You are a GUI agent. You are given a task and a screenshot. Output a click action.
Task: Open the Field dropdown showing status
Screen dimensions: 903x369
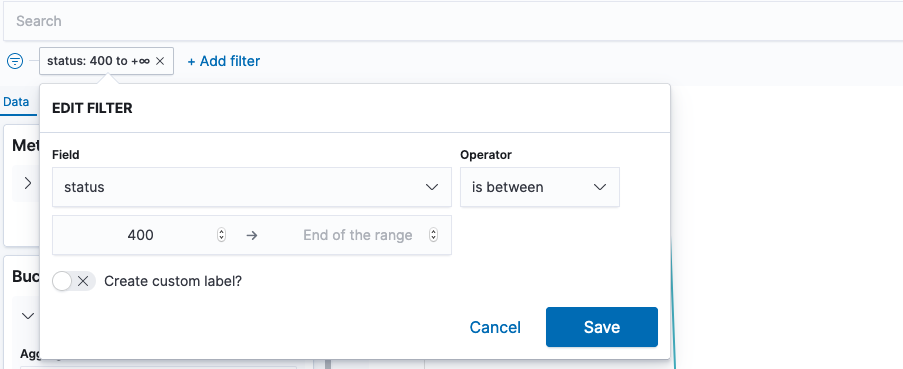pyautogui.click(x=252, y=187)
